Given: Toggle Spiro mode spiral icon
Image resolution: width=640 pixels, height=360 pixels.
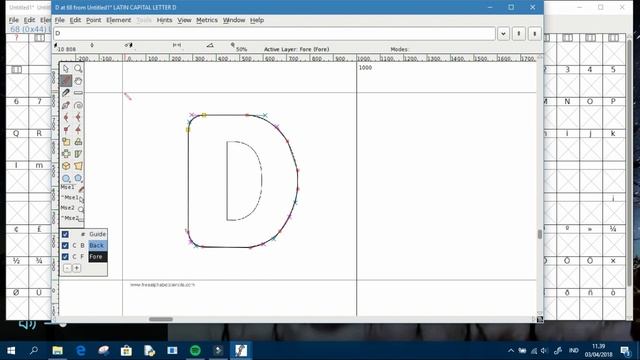Looking at the screenshot, I should click(x=78, y=105).
